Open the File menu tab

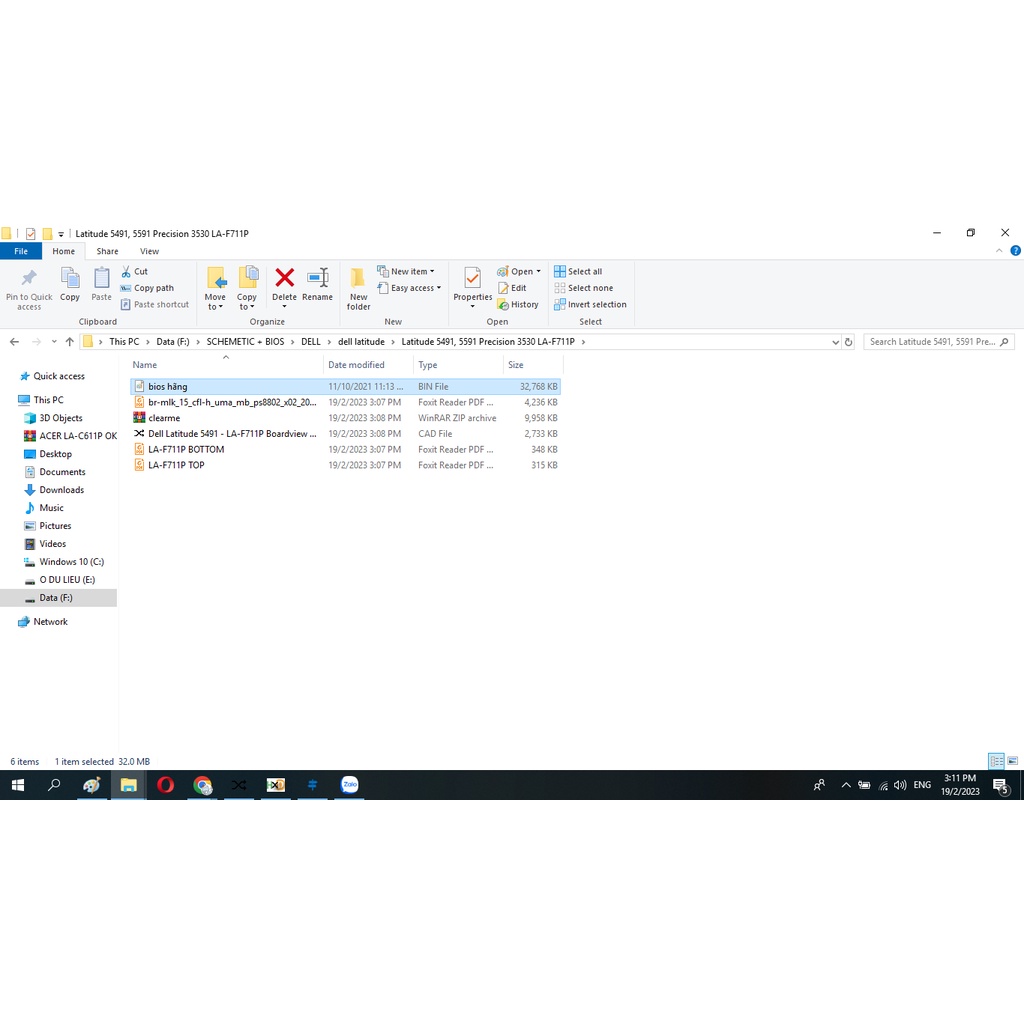pyautogui.click(x=21, y=251)
